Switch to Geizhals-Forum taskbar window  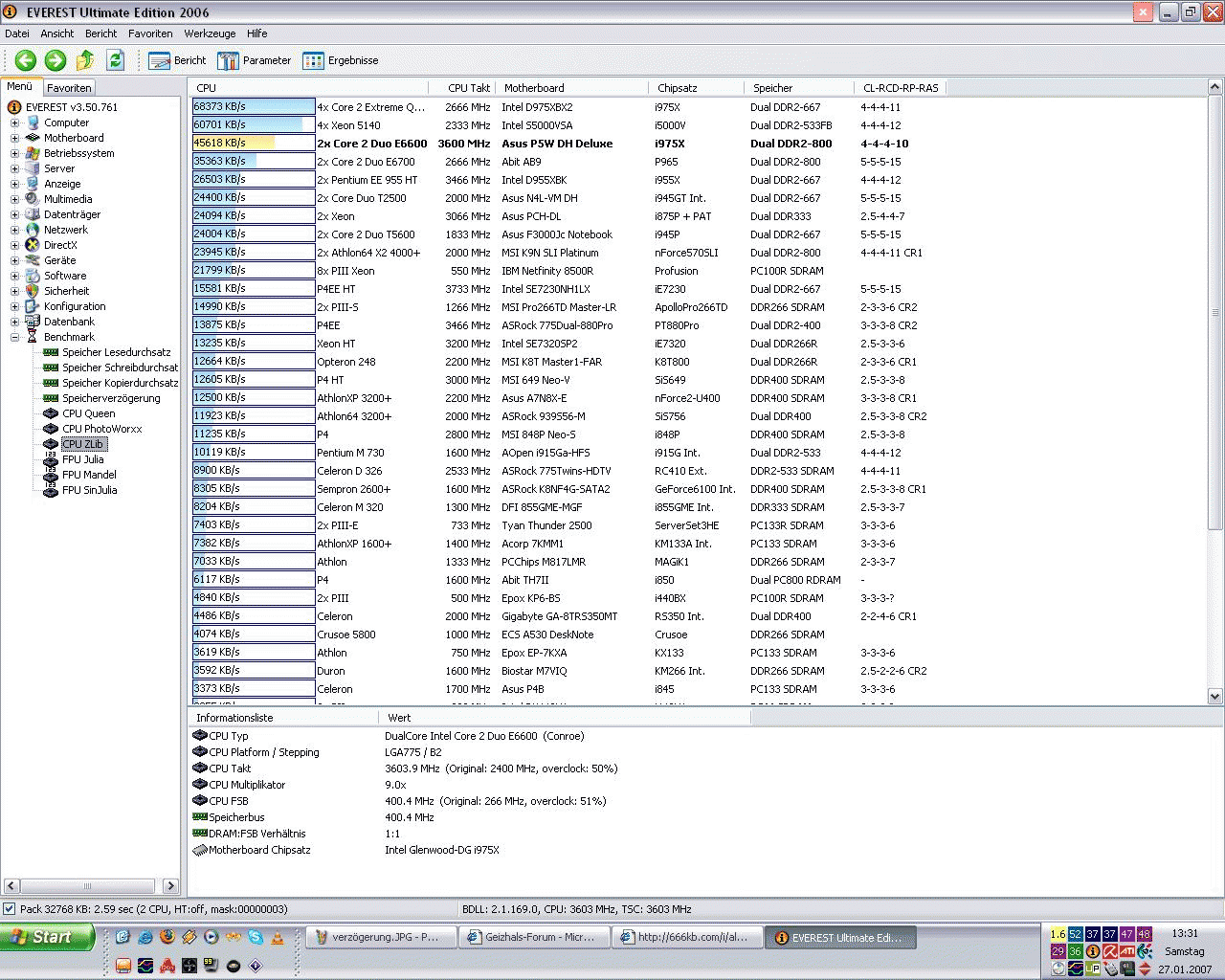533,938
